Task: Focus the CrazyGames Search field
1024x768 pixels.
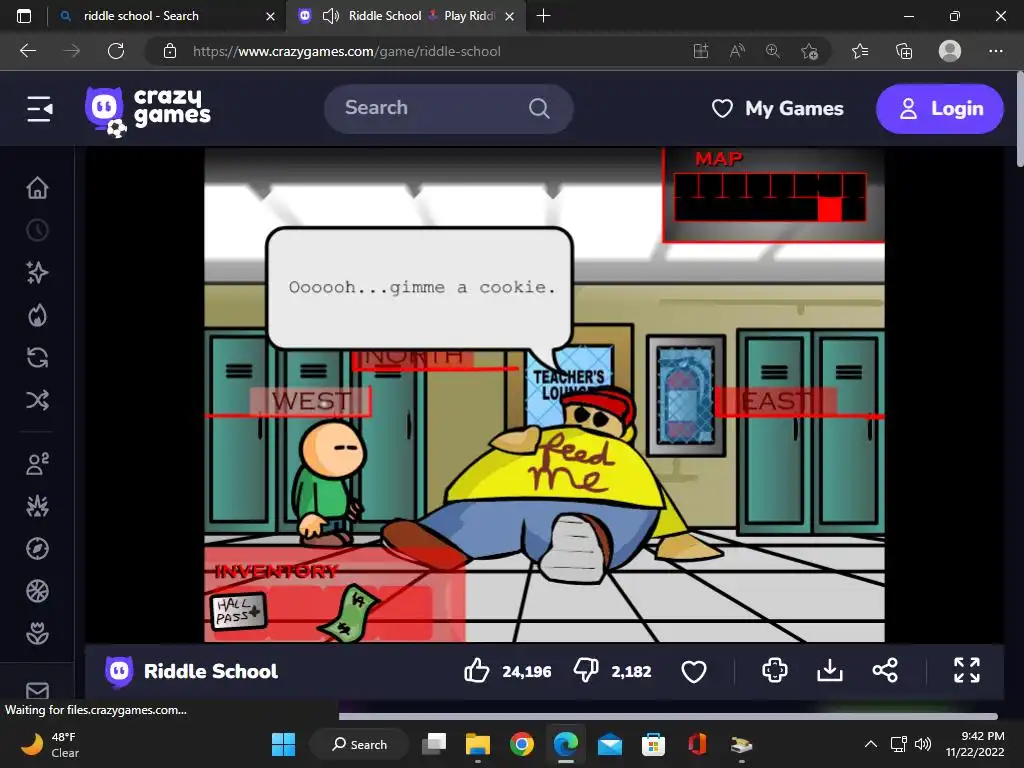Action: (449, 108)
